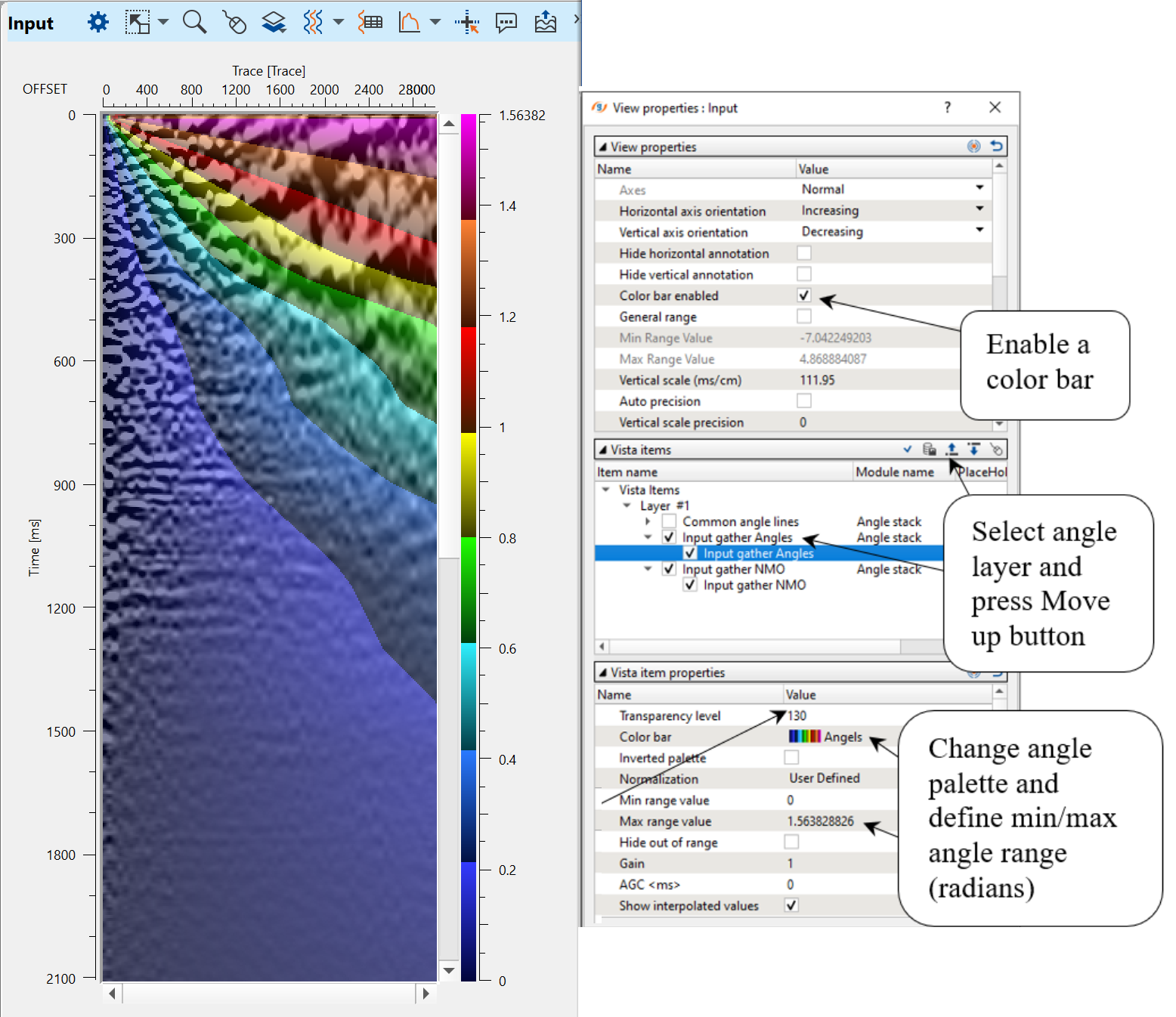Open the layers stack icon in toolbar
This screenshot has width=1176, height=1017.
pos(274,23)
